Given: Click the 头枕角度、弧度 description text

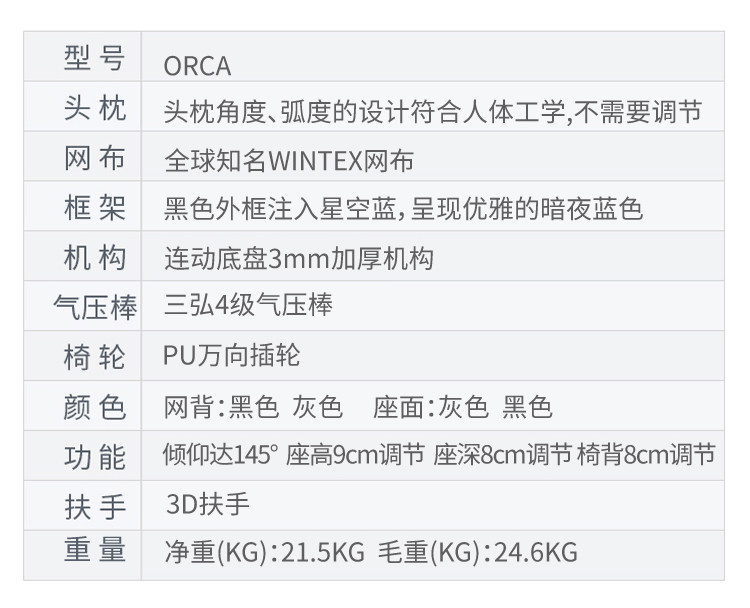Looking at the screenshot, I should coord(432,112).
